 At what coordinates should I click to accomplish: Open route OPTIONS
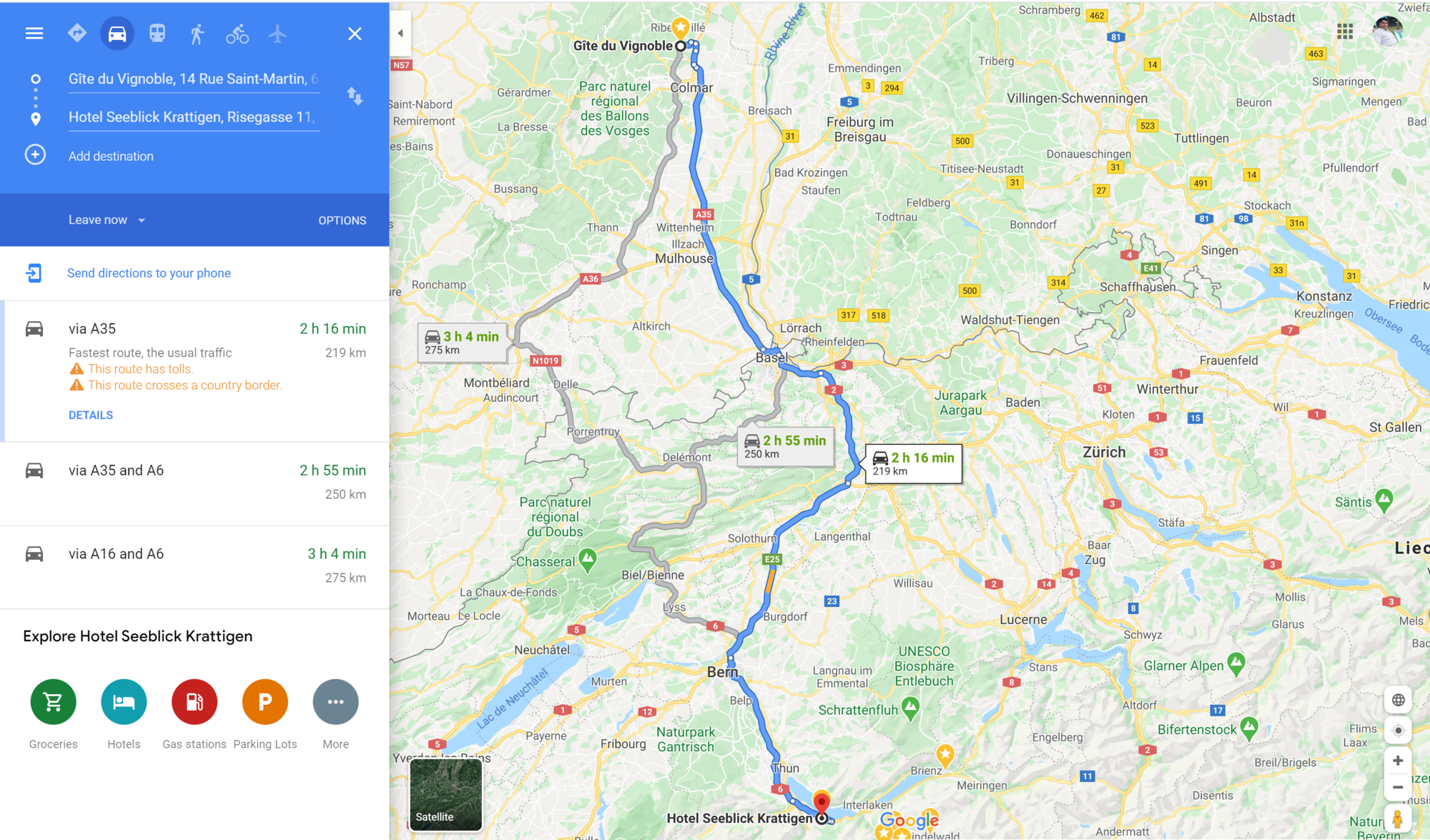pyautogui.click(x=342, y=221)
